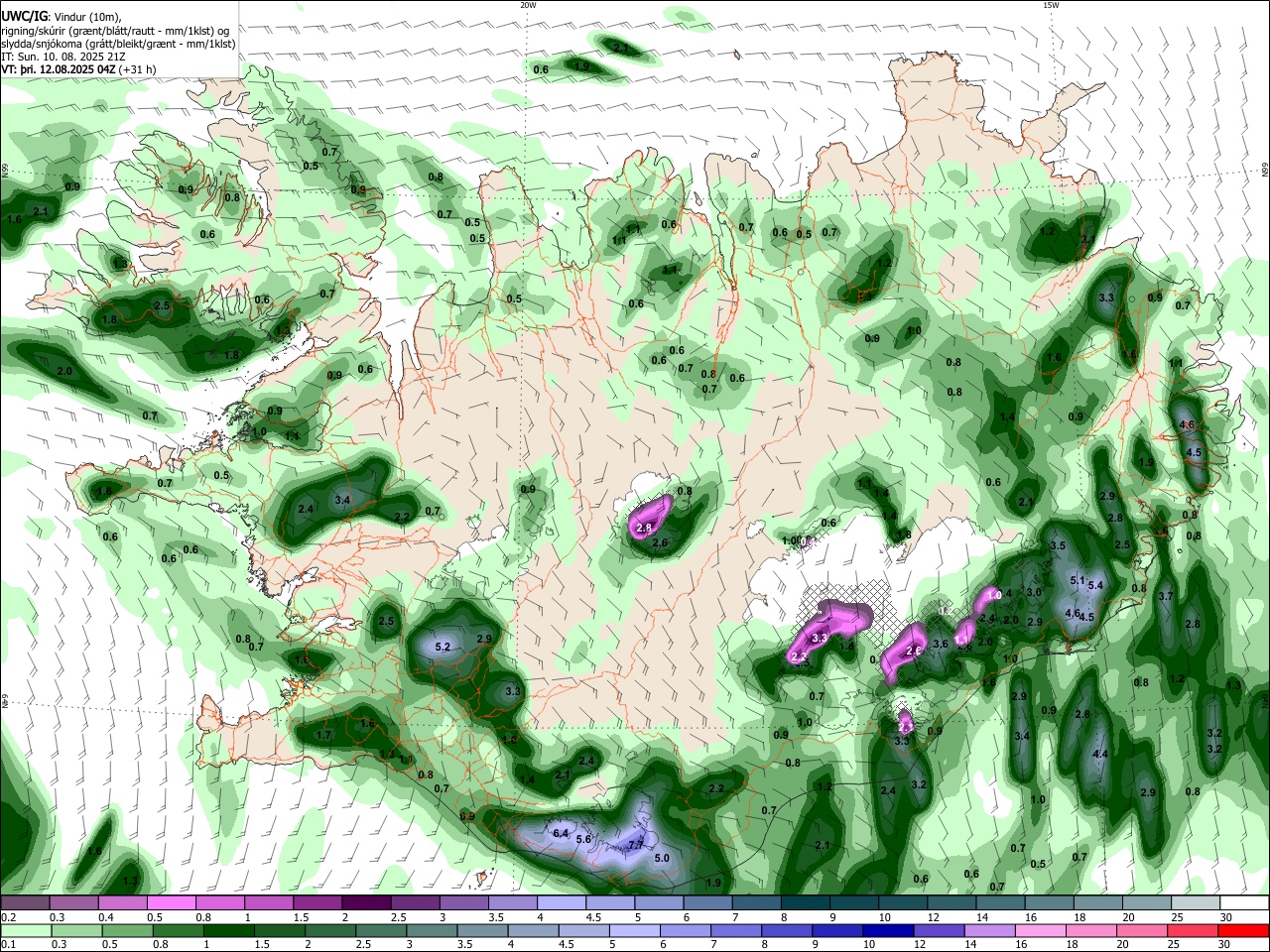Click the "rigning/skúrir" legend description line
This screenshot has height=952, width=1270.
[x=114, y=31]
